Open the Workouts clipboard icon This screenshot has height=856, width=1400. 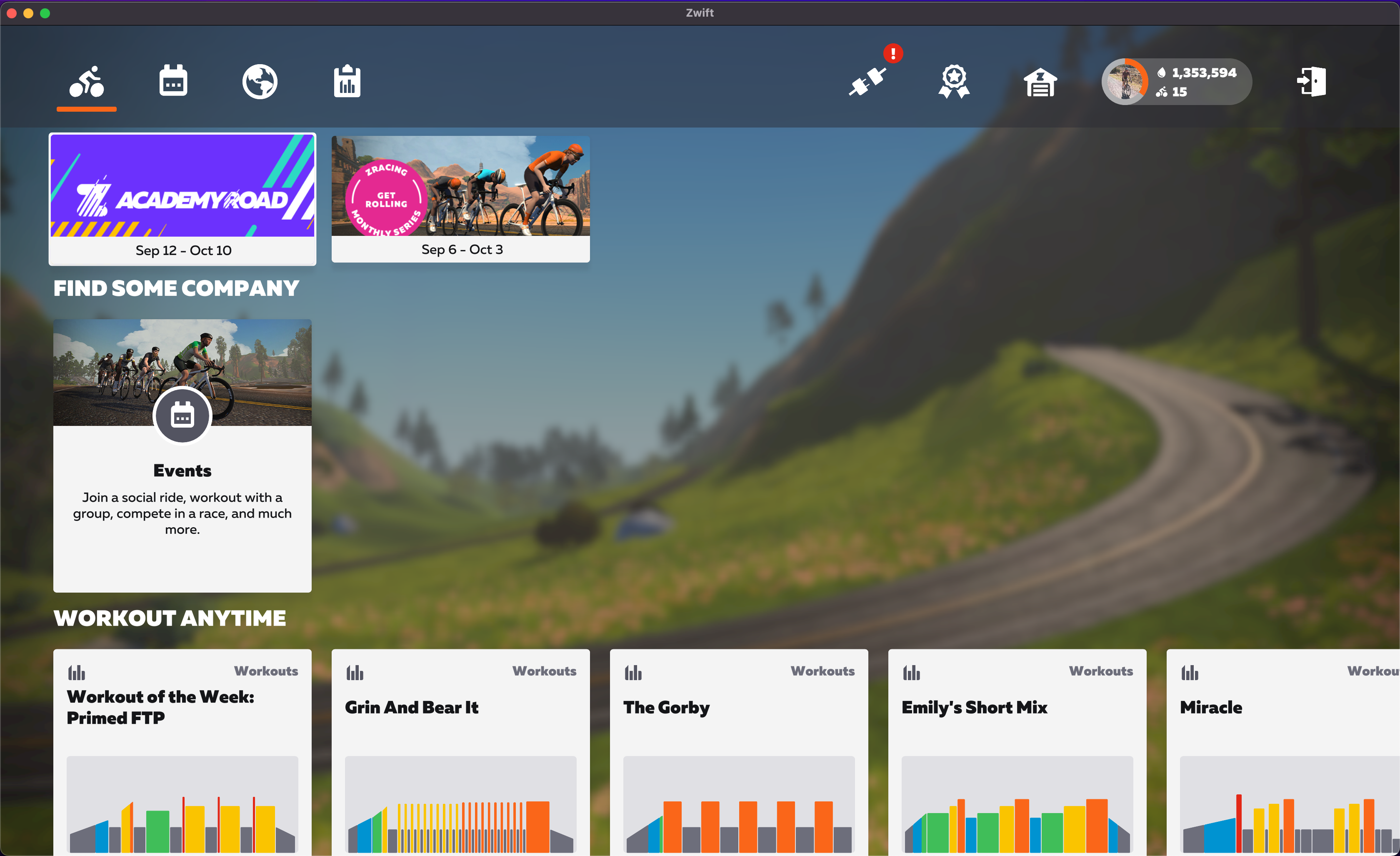(x=347, y=82)
